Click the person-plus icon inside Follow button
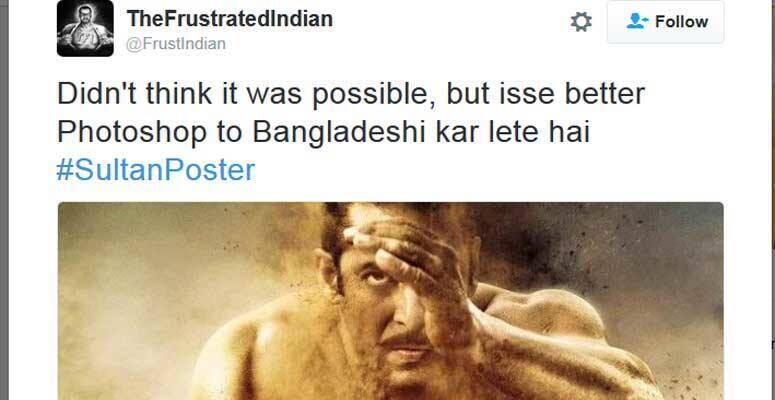The image size is (775, 400). pos(637,21)
